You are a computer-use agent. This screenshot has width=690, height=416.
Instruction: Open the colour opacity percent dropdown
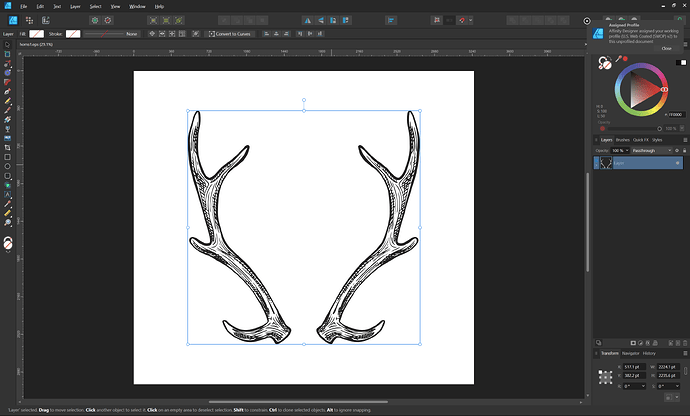[682, 129]
